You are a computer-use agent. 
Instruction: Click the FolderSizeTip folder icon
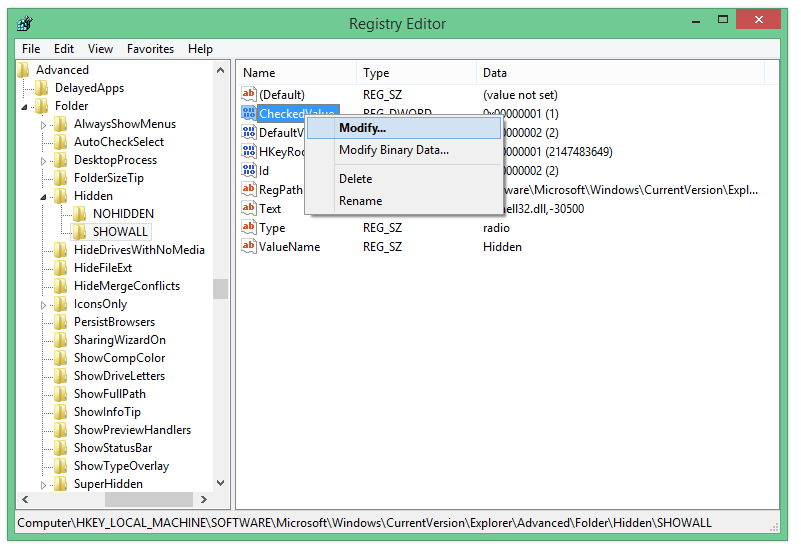coord(61,178)
